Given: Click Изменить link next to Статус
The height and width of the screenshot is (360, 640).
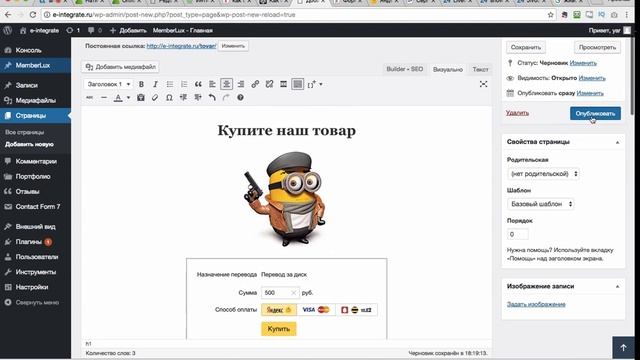Looking at the screenshot, I should [x=583, y=63].
